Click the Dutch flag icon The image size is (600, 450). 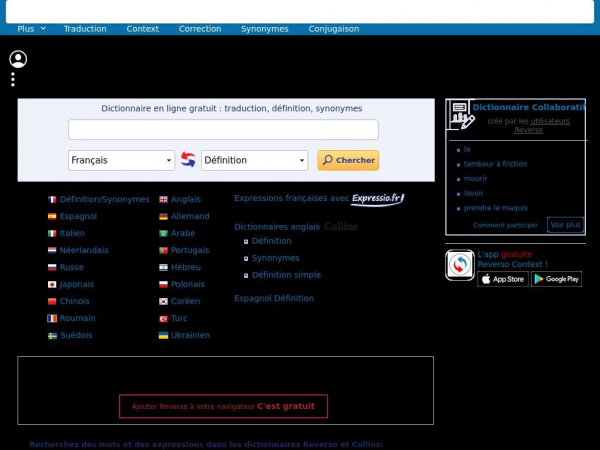coord(52,250)
